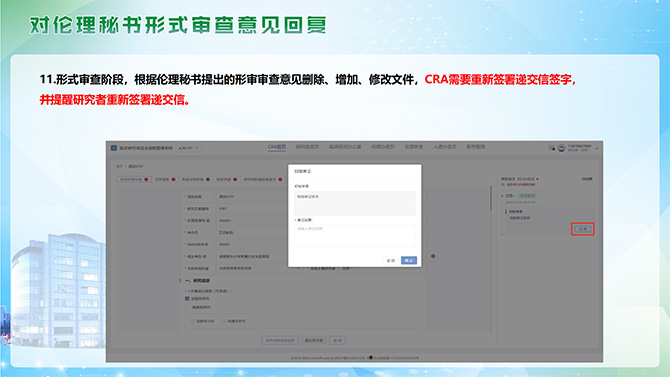Image resolution: width=670 pixels, height=377 pixels.
Task: Select the 文件清单 sub-tab
Action: [165, 180]
